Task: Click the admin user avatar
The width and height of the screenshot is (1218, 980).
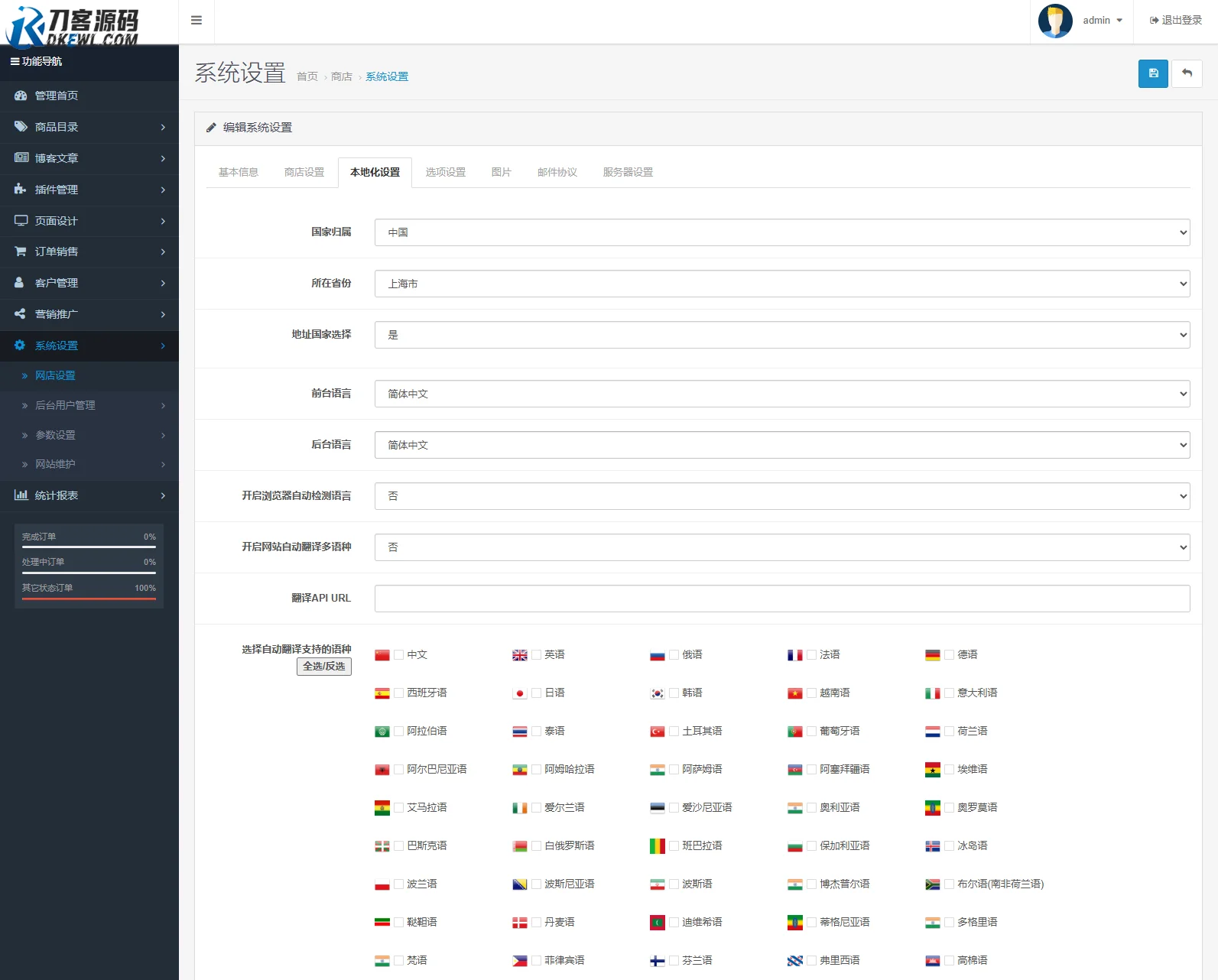Action: pos(1055,21)
